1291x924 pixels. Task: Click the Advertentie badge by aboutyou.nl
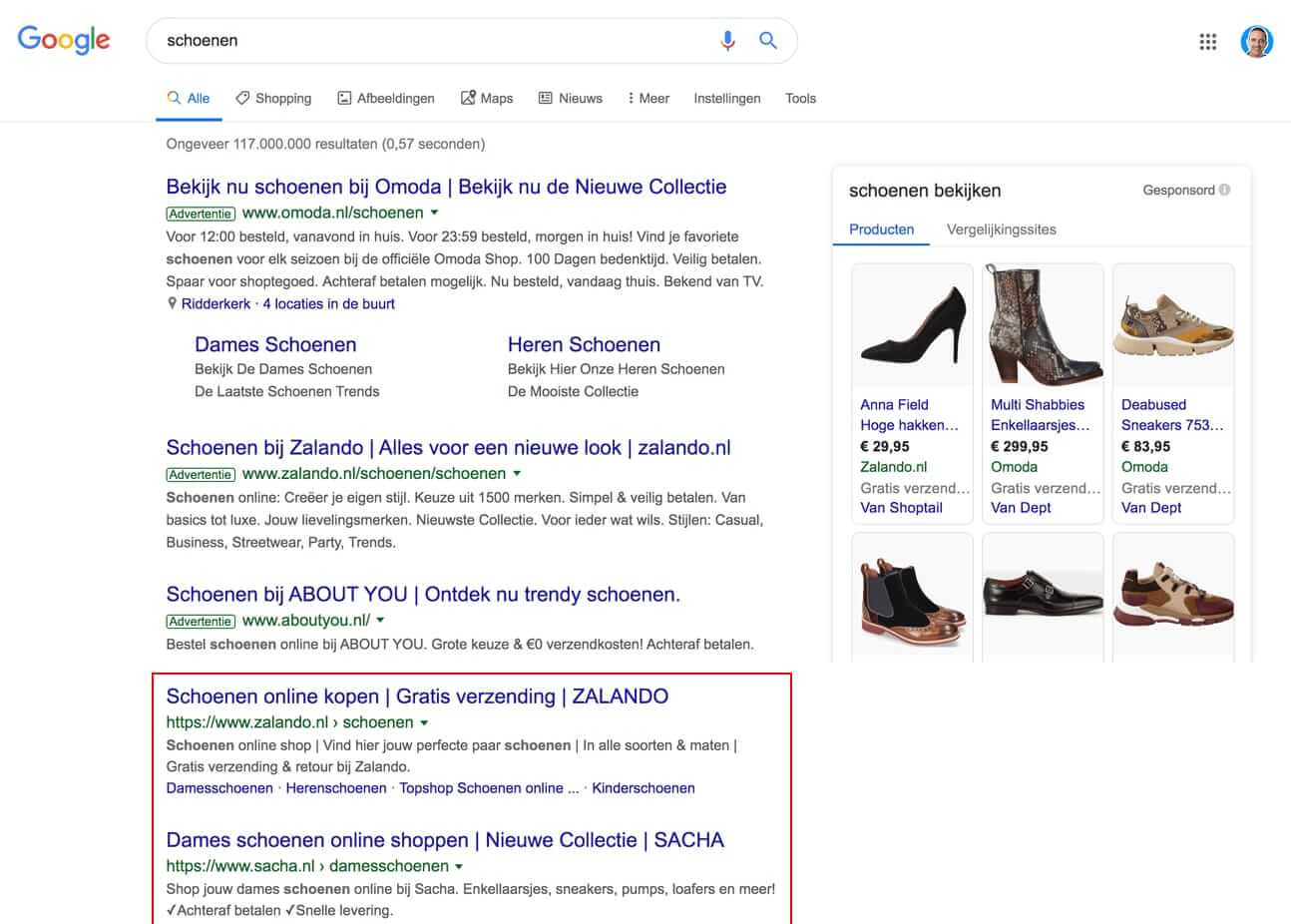point(201,622)
